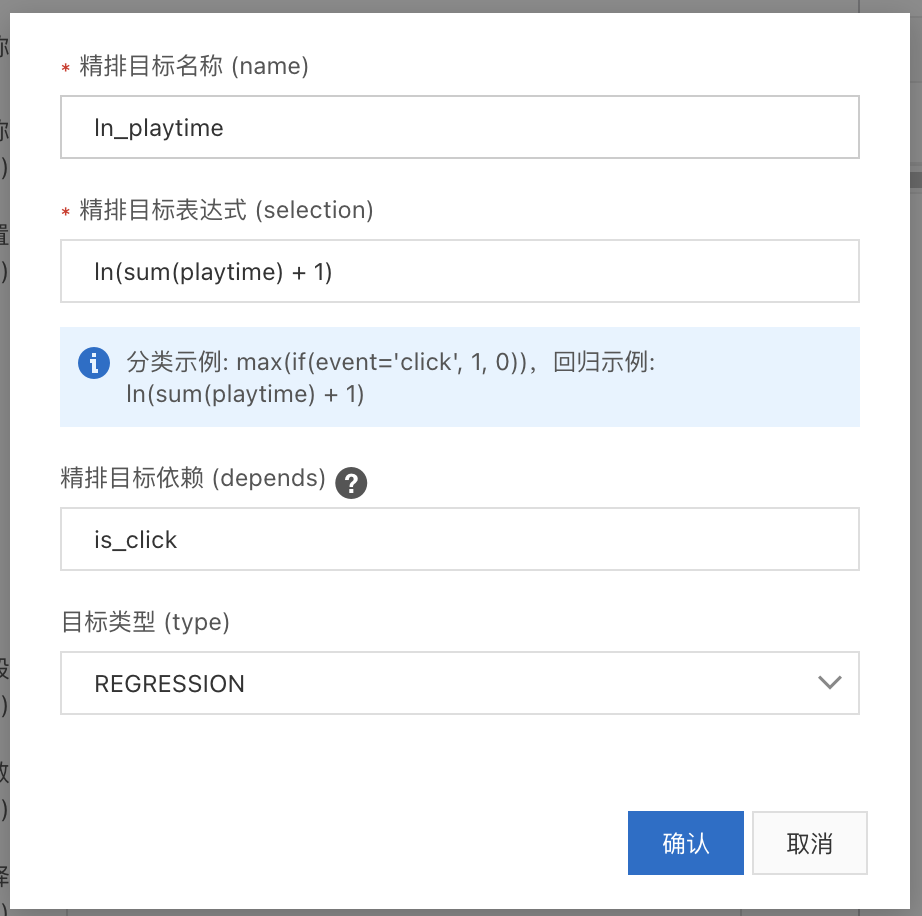The image size is (922, 916).
Task: Click the 目标类型 (type) label
Action: (145, 622)
